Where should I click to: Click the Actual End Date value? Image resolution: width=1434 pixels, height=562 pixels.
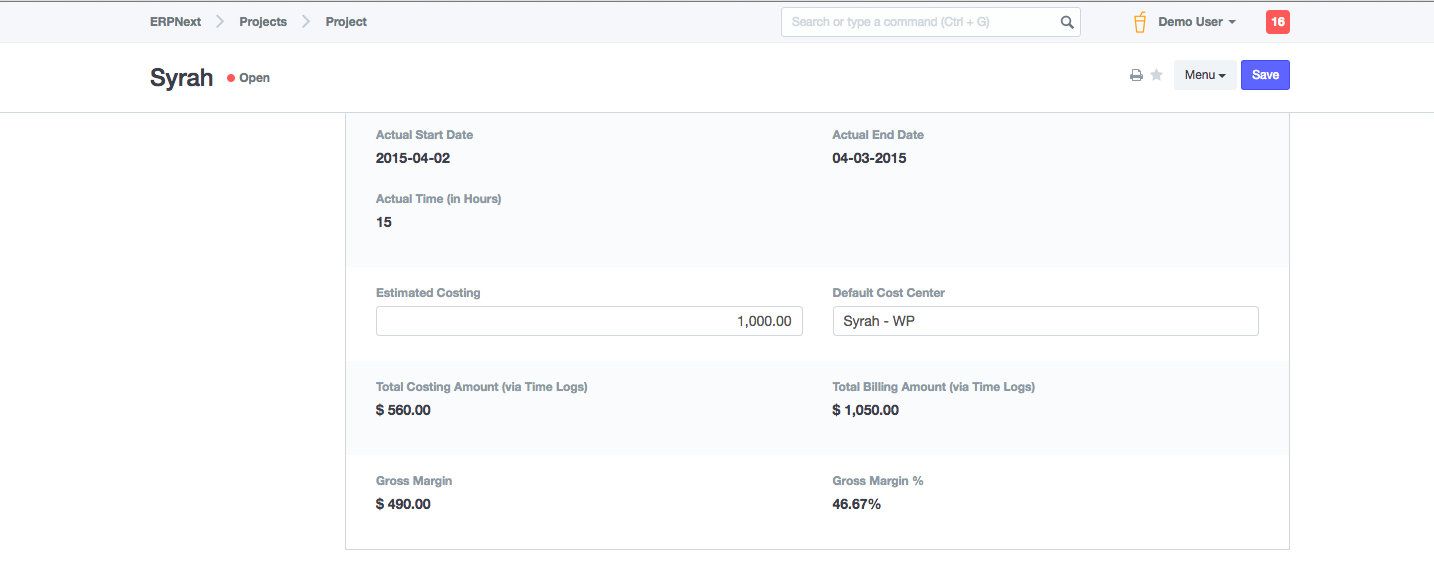click(x=869, y=158)
